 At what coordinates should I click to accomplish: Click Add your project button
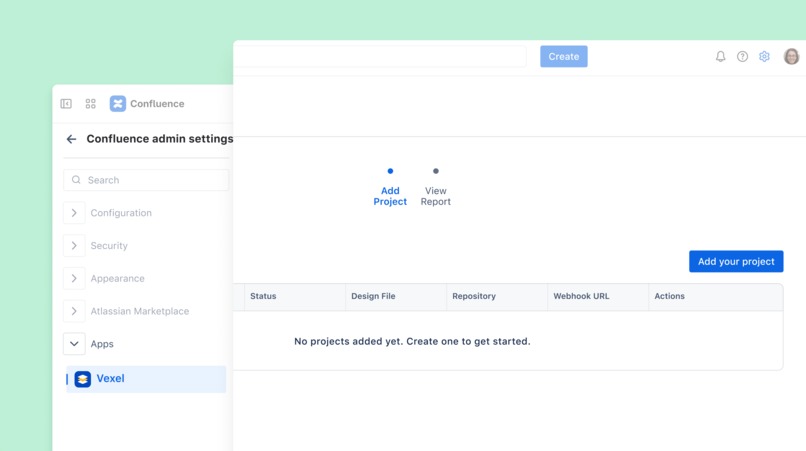tap(736, 261)
